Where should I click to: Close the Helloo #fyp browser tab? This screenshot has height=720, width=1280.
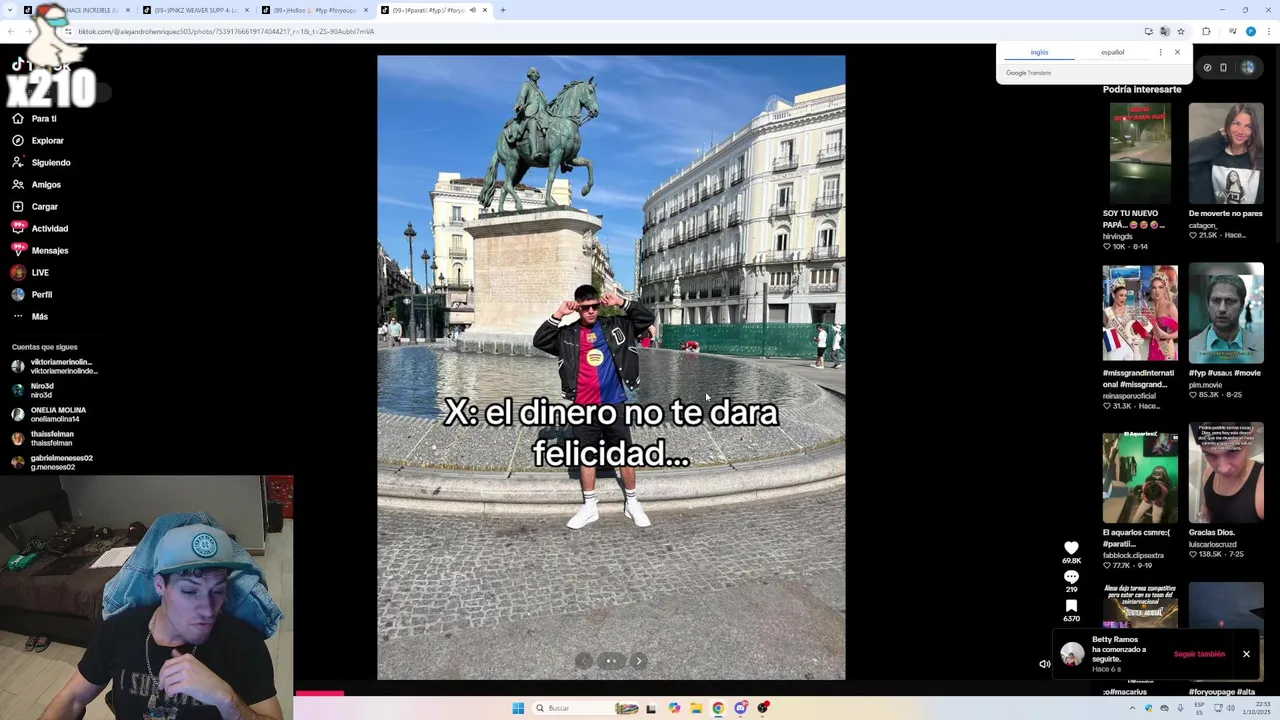point(365,10)
